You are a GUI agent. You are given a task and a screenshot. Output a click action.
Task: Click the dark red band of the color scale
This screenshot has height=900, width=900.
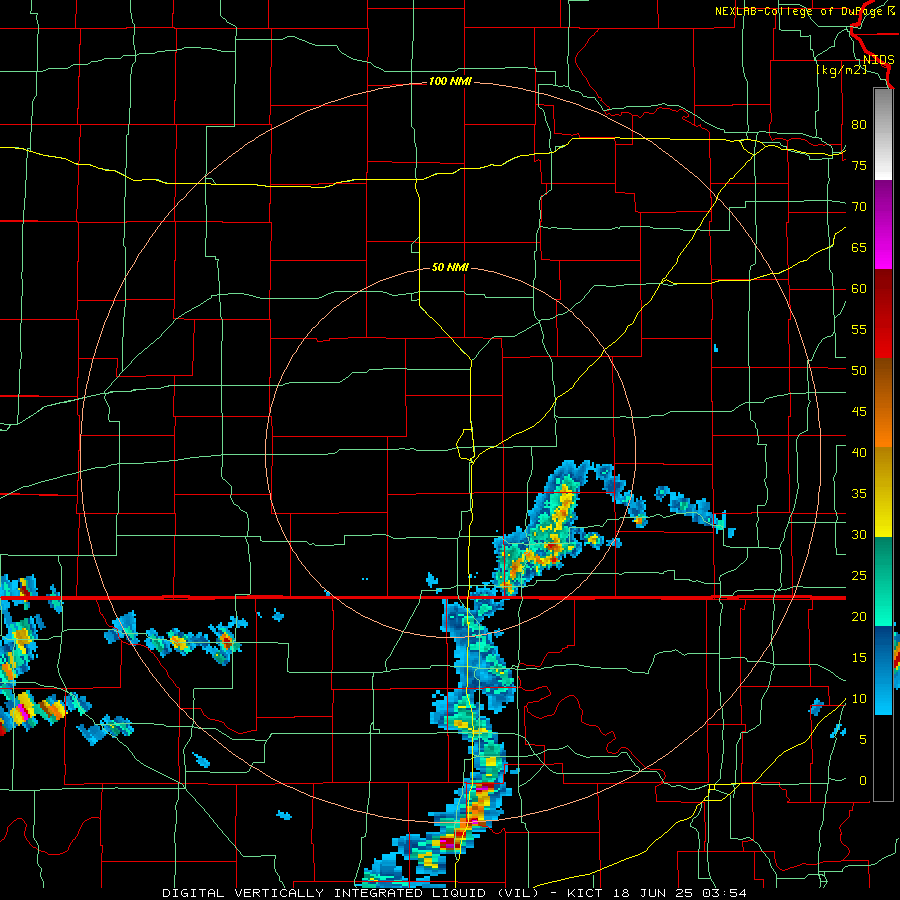click(883, 313)
